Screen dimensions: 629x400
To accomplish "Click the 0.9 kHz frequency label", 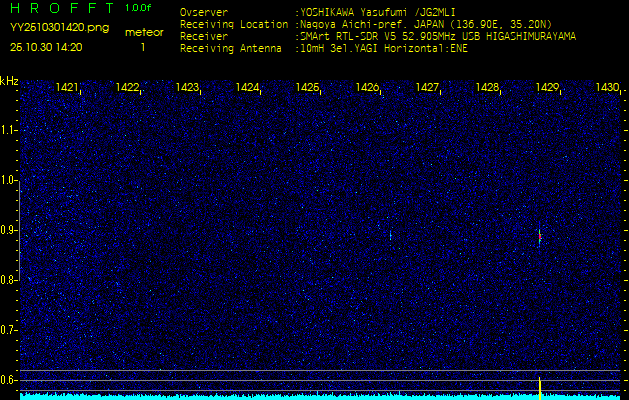I will 8,230.
